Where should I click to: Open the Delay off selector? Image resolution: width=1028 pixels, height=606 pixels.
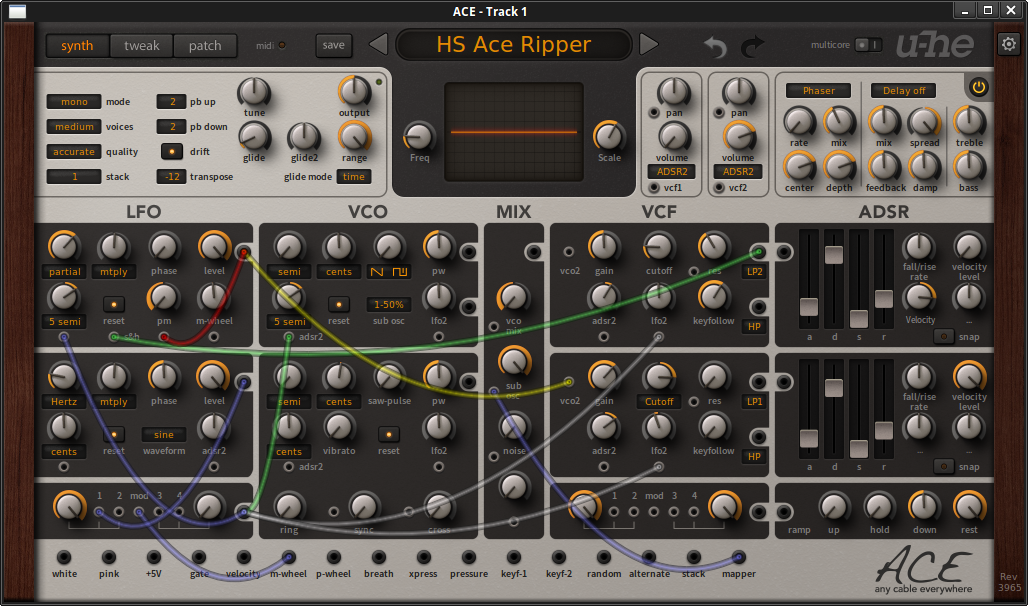point(903,91)
